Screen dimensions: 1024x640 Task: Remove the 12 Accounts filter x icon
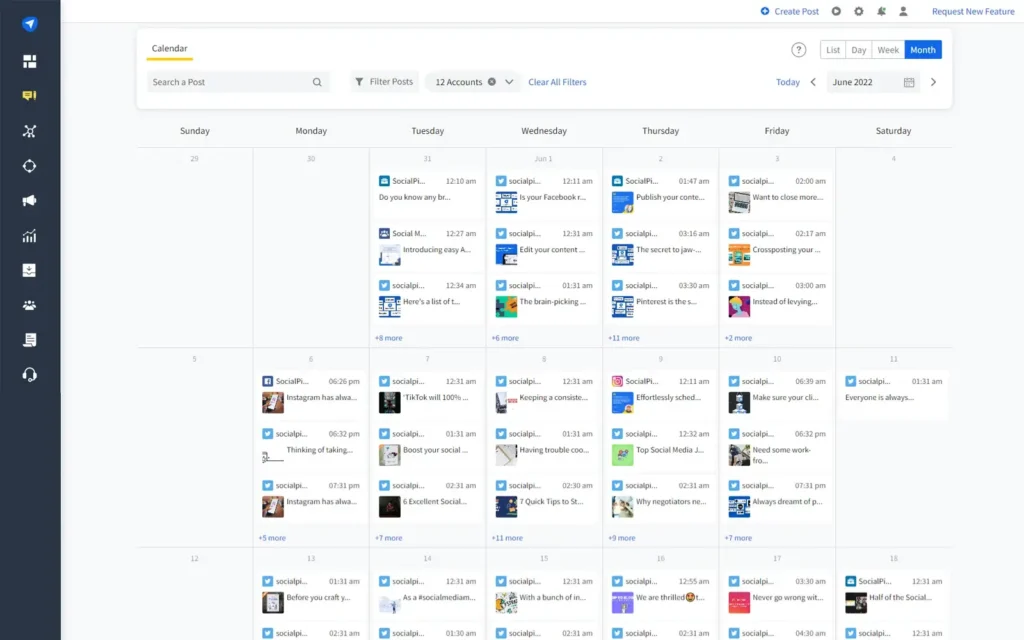tap(492, 82)
